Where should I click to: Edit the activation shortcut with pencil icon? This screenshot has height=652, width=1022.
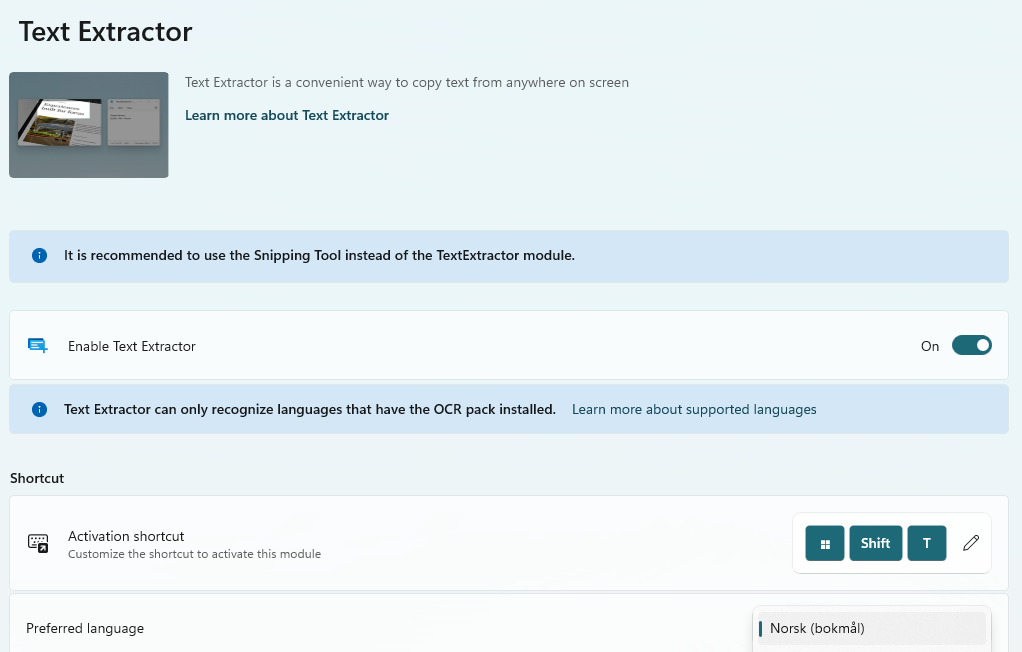[x=971, y=542]
